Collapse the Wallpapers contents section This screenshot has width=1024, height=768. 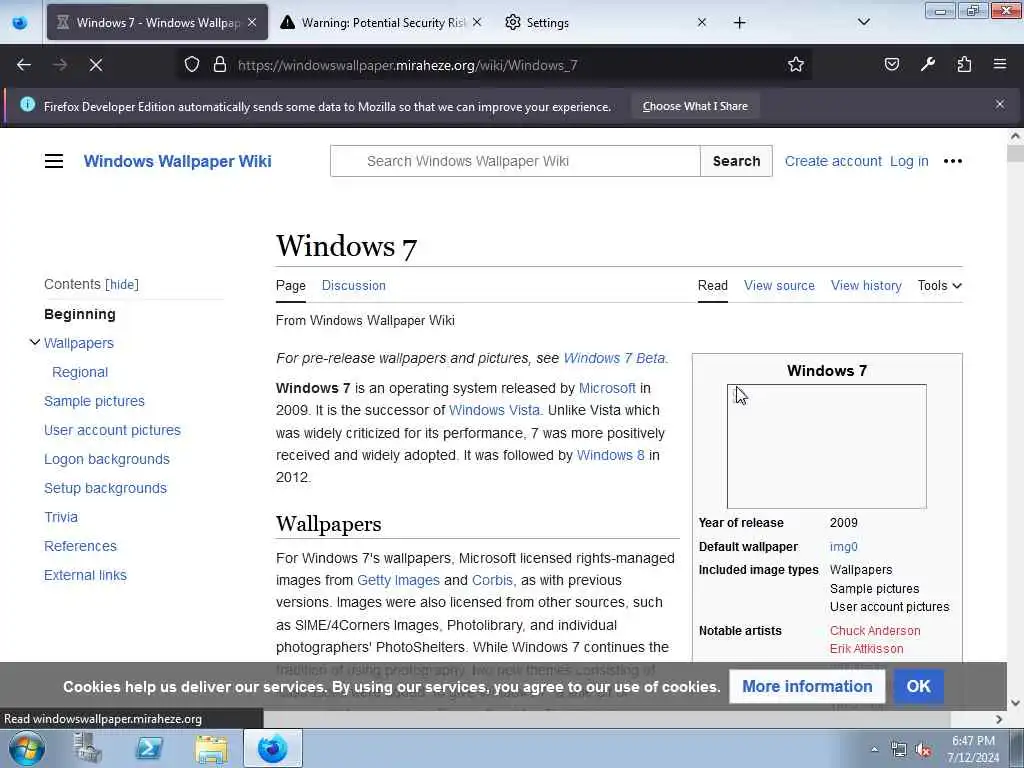coord(35,342)
